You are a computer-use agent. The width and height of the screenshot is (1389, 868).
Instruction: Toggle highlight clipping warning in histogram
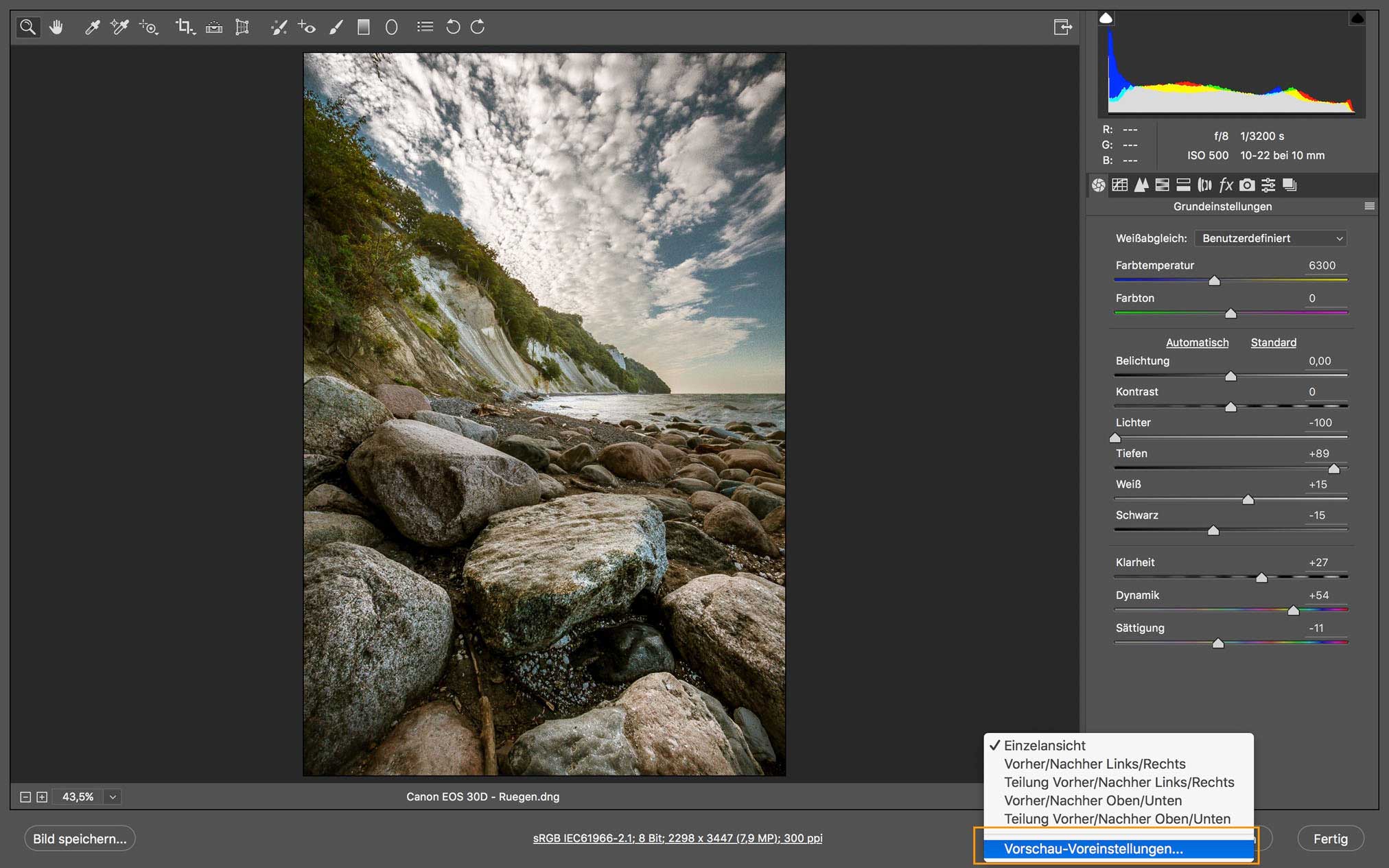click(x=1357, y=19)
